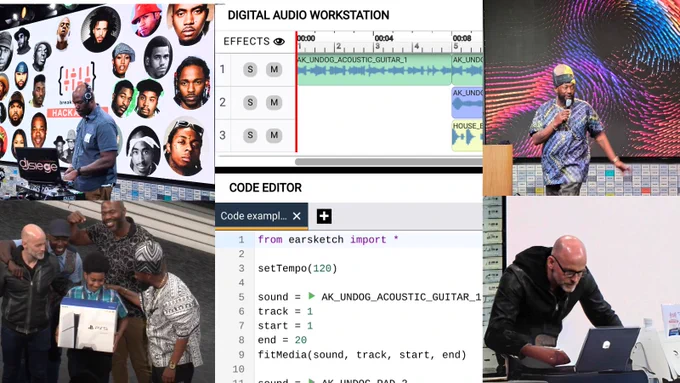Click the EFFECTS label in workstation

tap(246, 41)
